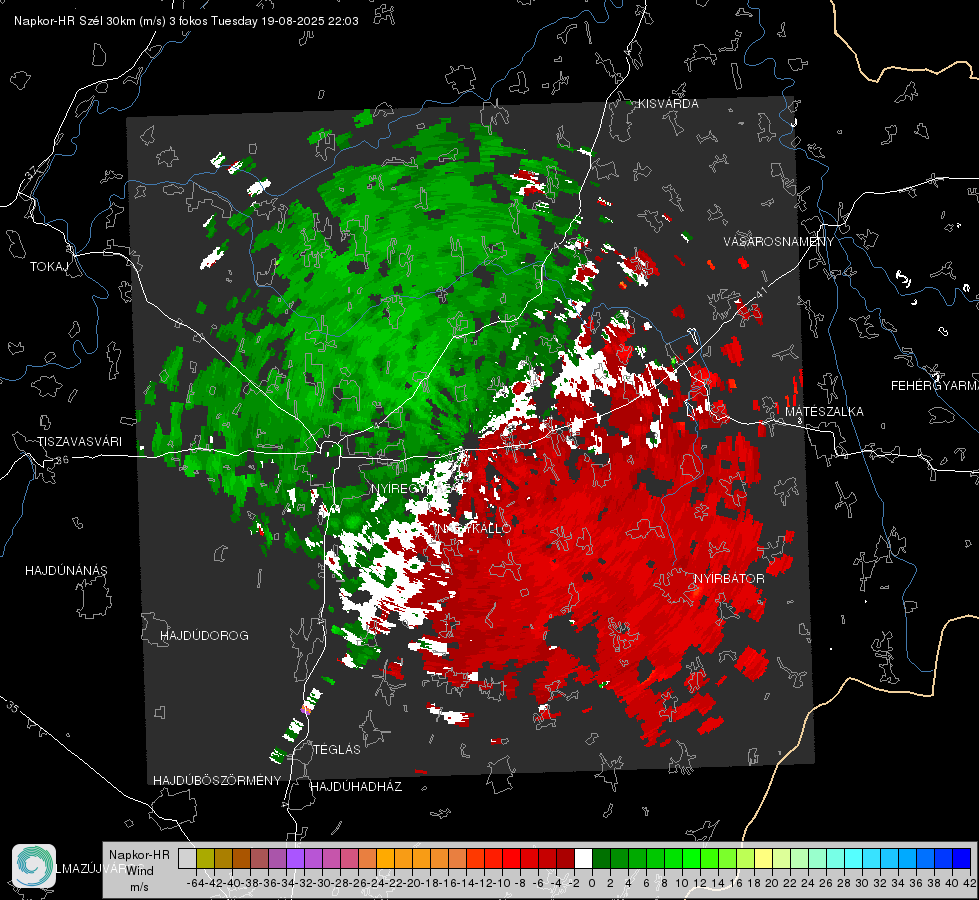Click the HAJDÚDOROG city label
The height and width of the screenshot is (900, 979).
[204, 635]
